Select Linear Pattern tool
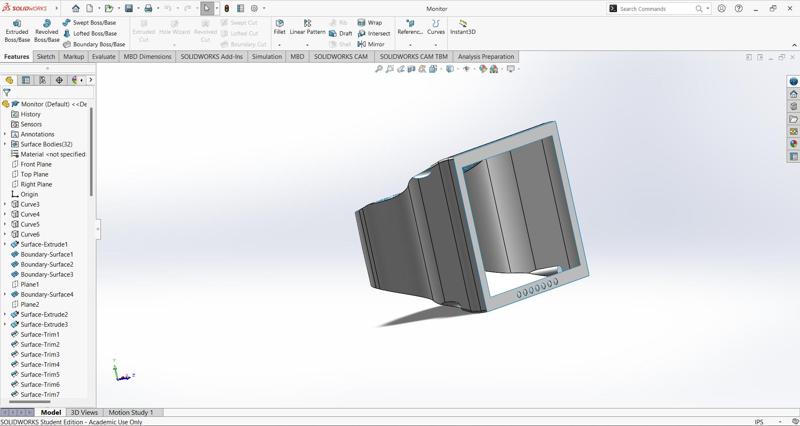This screenshot has width=800, height=426. (307, 27)
